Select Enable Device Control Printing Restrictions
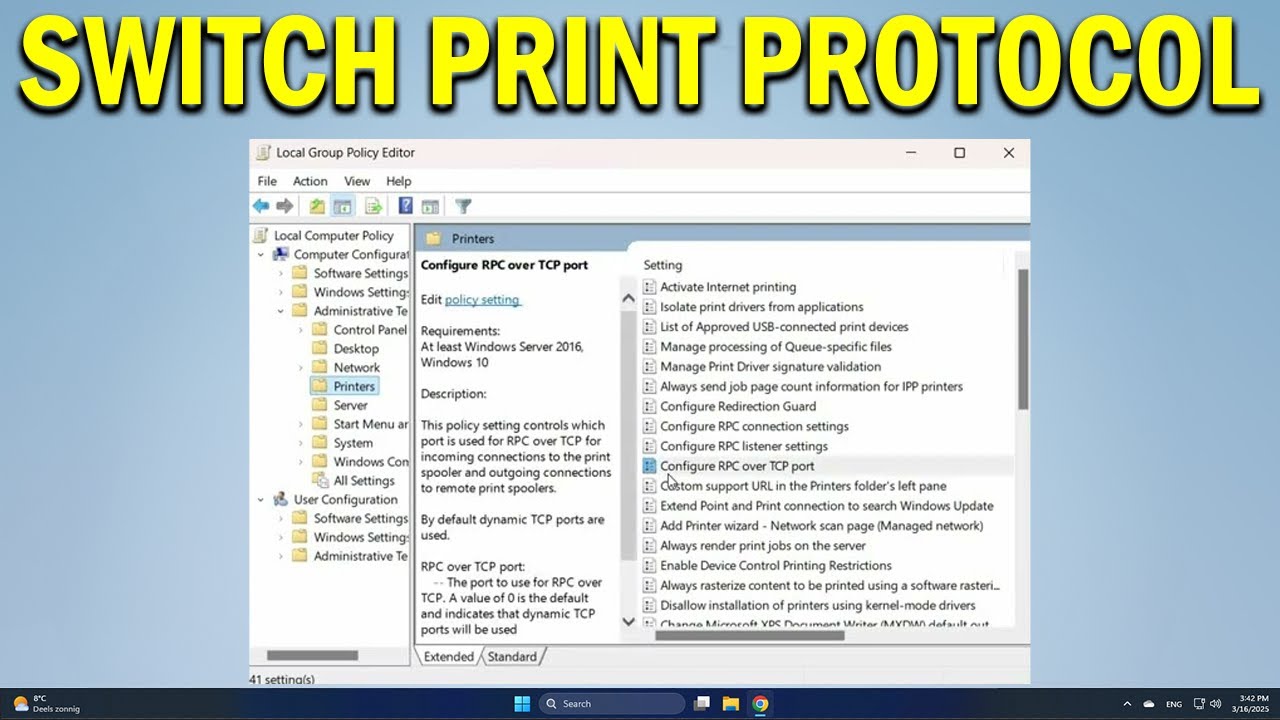Screen dimensions: 1280x720 pyautogui.click(x=776, y=566)
